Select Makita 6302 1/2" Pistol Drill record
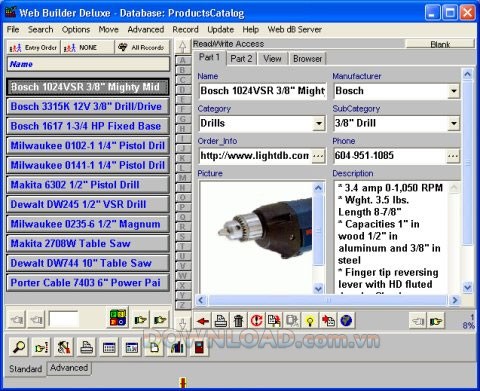 pos(88,185)
